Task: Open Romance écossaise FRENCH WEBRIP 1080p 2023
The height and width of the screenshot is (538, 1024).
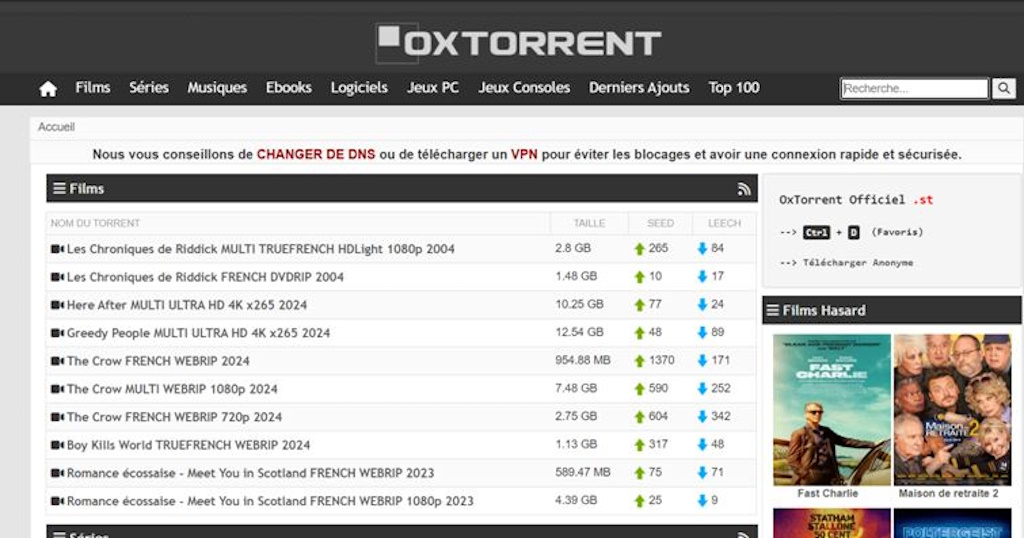Action: point(270,501)
